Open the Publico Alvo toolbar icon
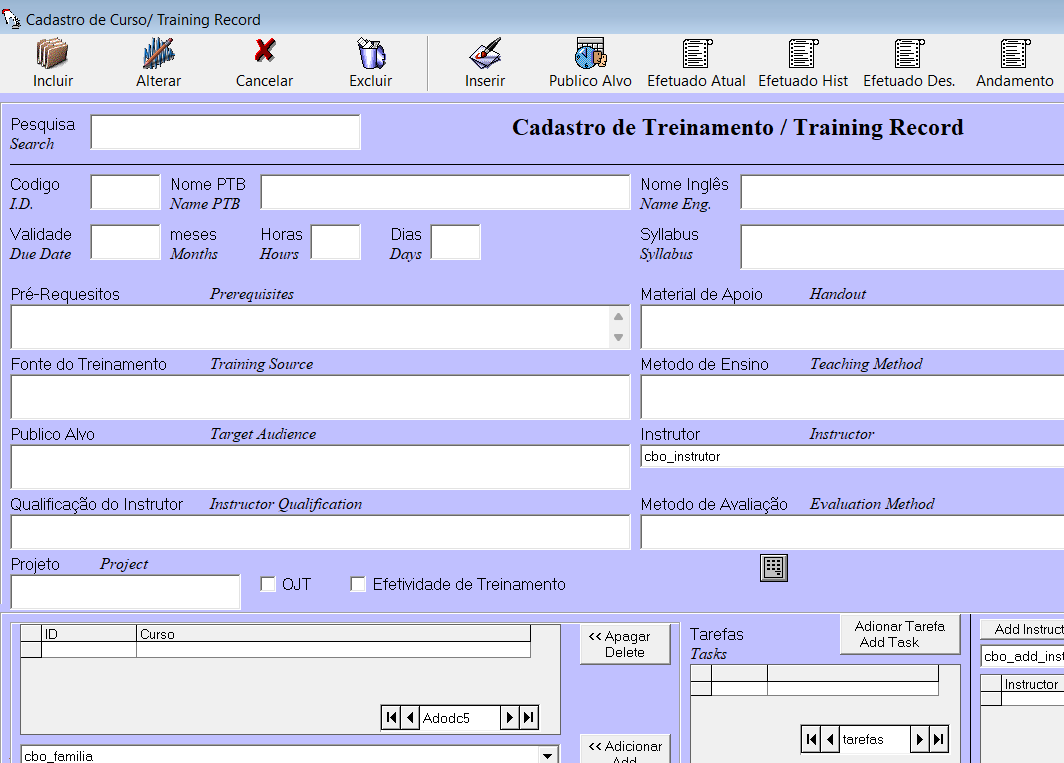Screen dimensions: 1064x763 pyautogui.click(x=590, y=53)
